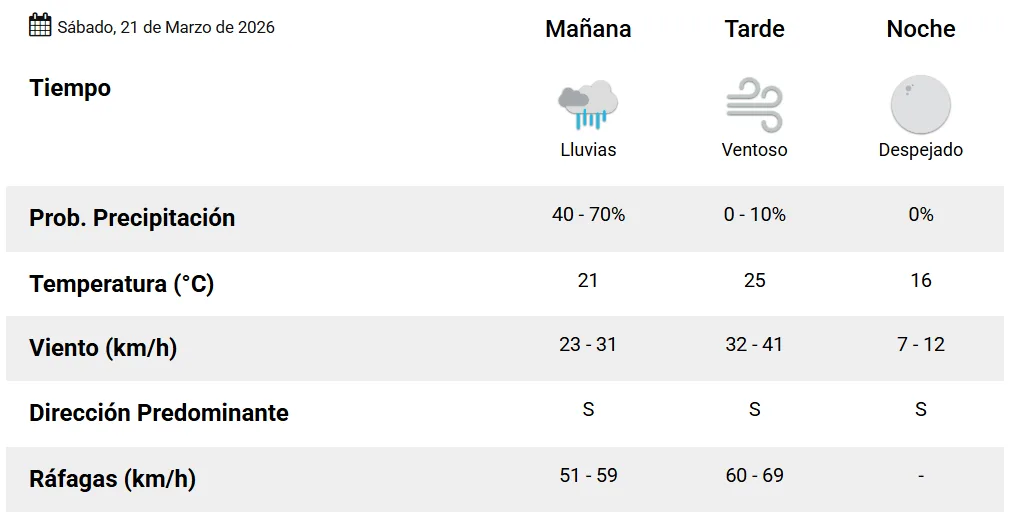This screenshot has width=1012, height=524.
Task: Click the 32 - 41 afternoon wind value
Action: coord(754,344)
